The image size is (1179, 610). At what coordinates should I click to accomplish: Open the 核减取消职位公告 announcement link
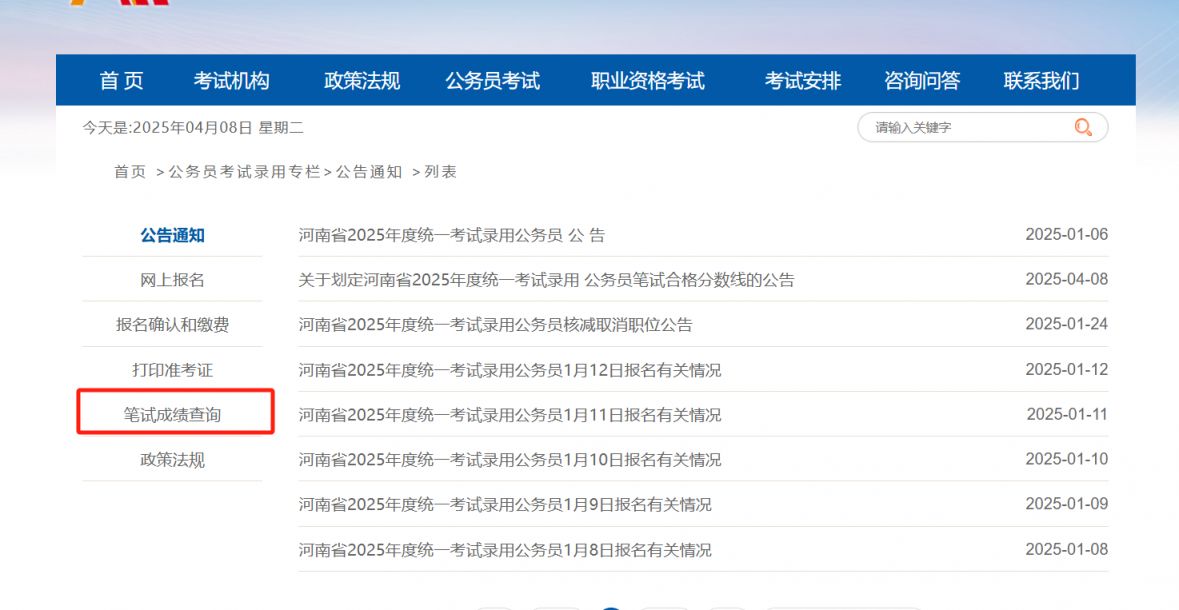(x=495, y=325)
